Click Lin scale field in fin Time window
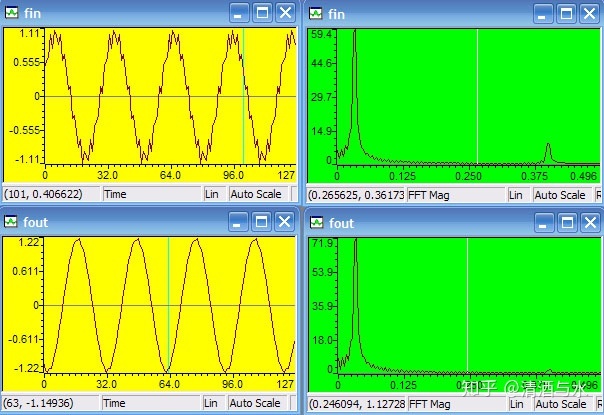The width and height of the screenshot is (604, 415). point(215,194)
